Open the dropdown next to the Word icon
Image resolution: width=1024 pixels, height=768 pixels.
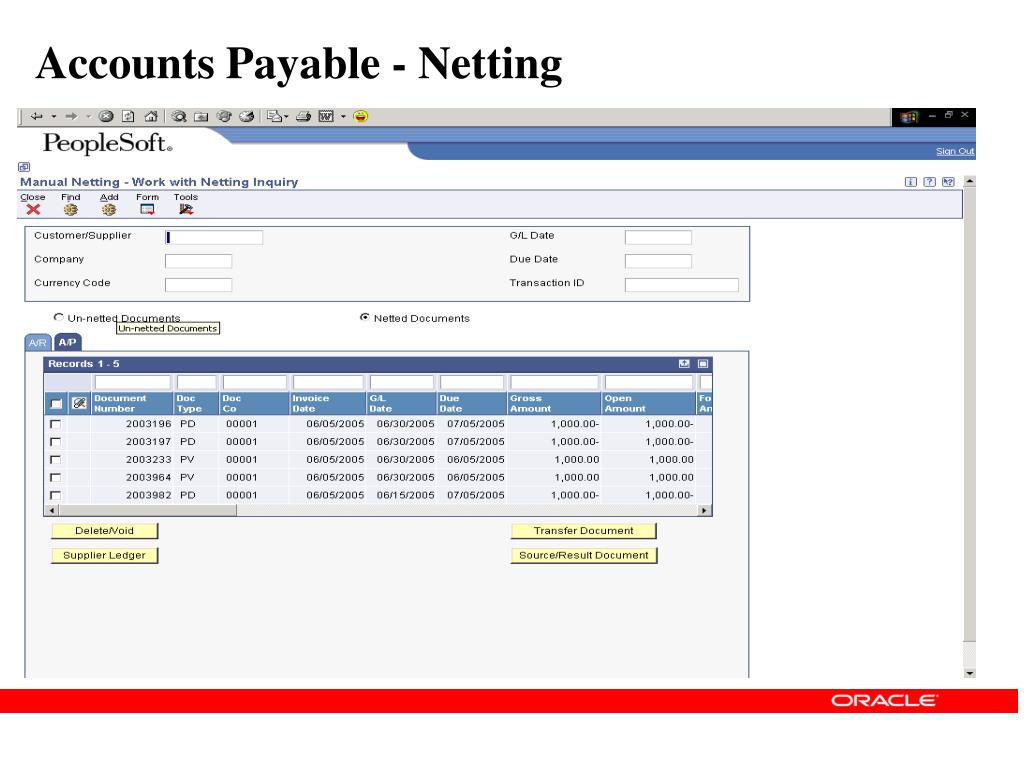coord(342,115)
